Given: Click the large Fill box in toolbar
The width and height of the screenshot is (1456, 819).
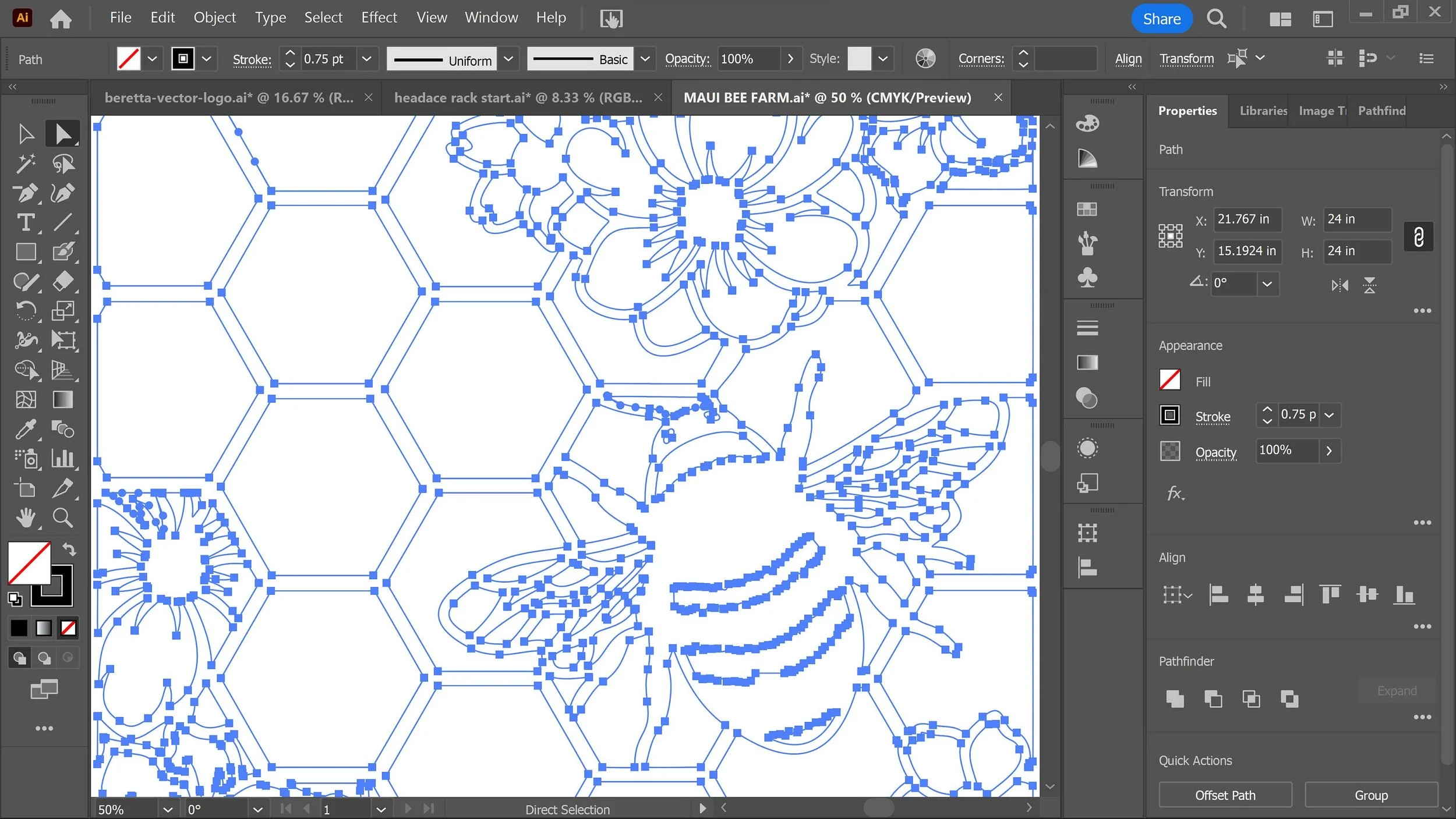Looking at the screenshot, I should [x=29, y=563].
